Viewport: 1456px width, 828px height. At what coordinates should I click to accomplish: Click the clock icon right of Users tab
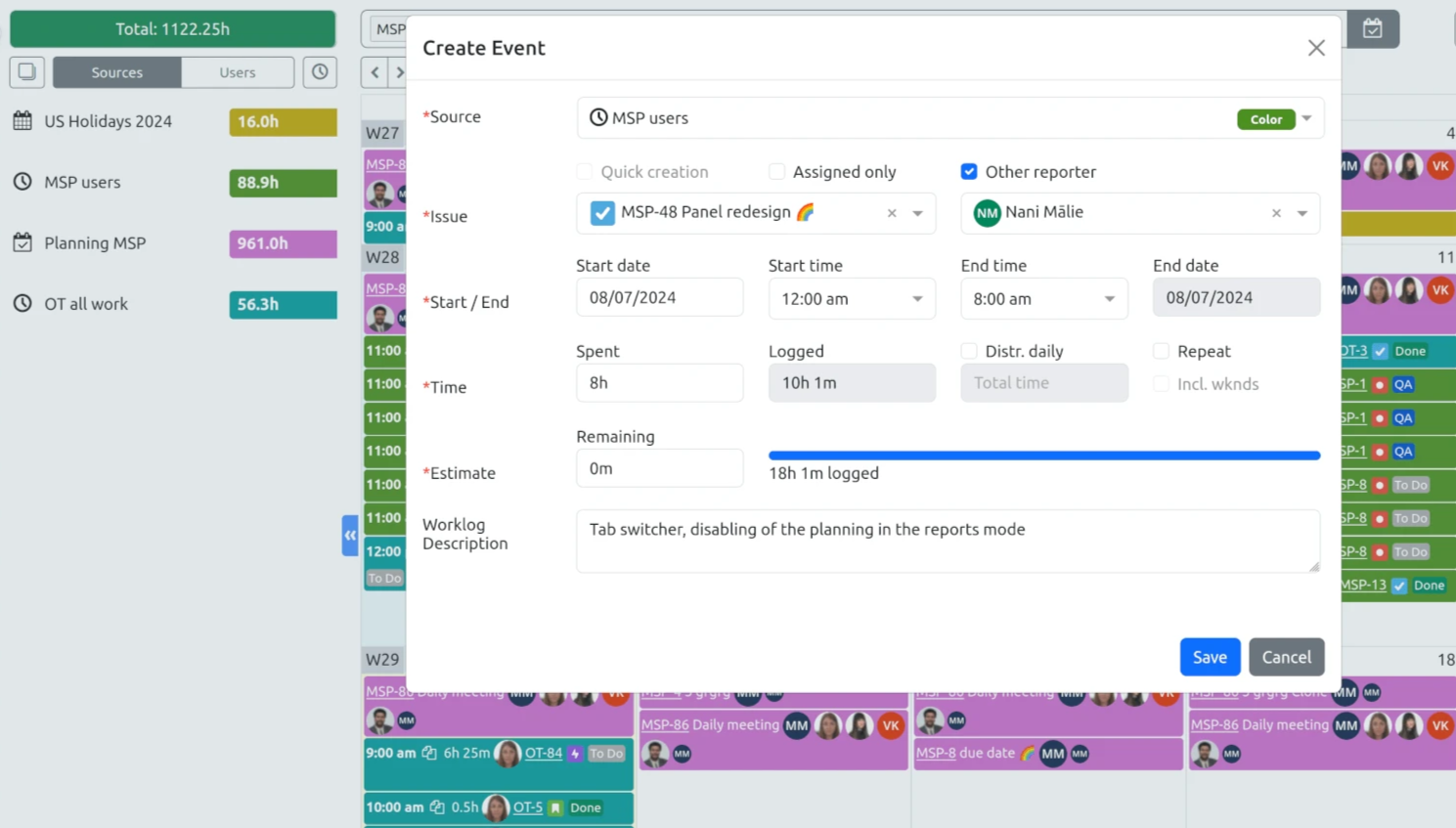[320, 72]
